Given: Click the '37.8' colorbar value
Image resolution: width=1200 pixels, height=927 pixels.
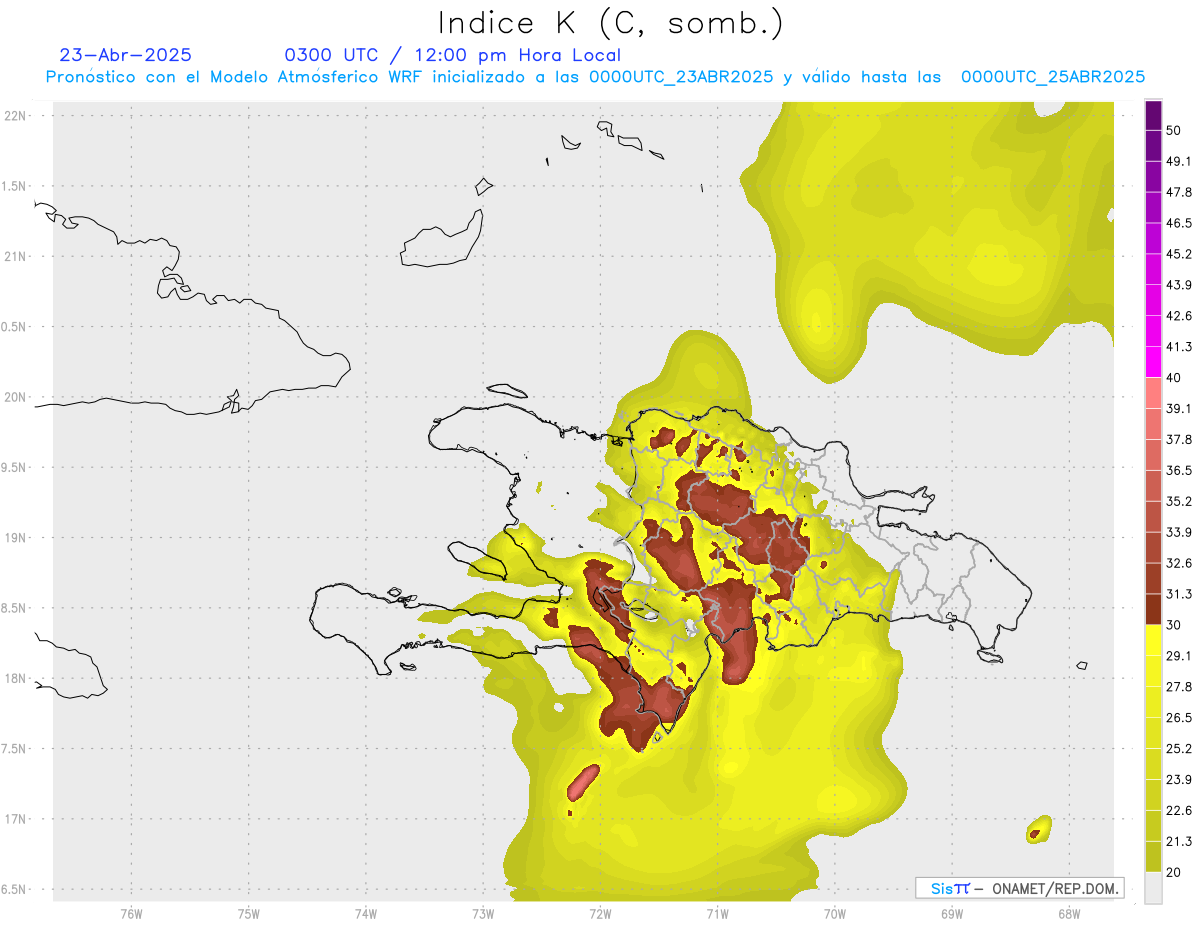Looking at the screenshot, I should point(1179,439).
